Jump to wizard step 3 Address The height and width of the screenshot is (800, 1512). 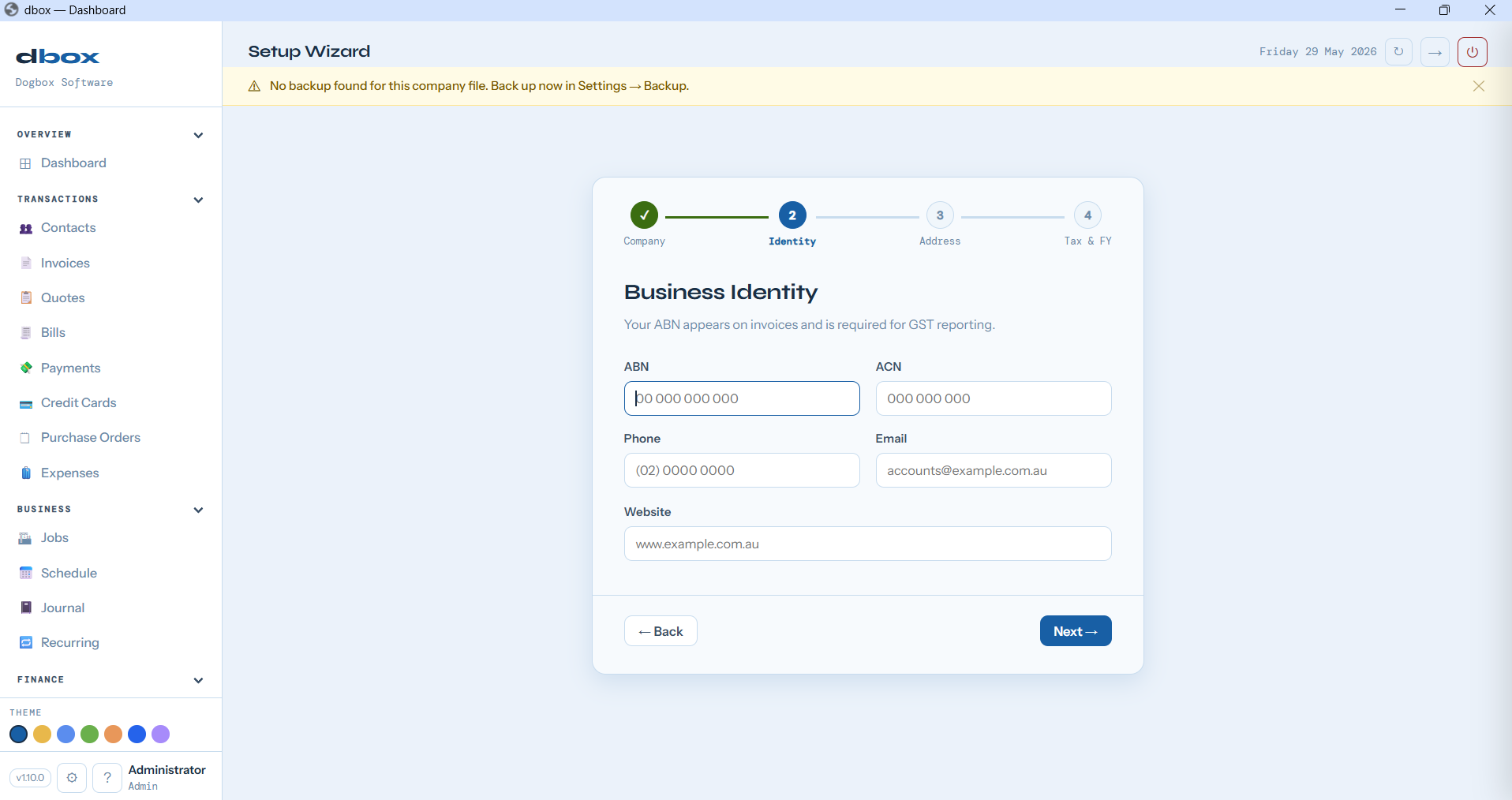[x=940, y=215]
